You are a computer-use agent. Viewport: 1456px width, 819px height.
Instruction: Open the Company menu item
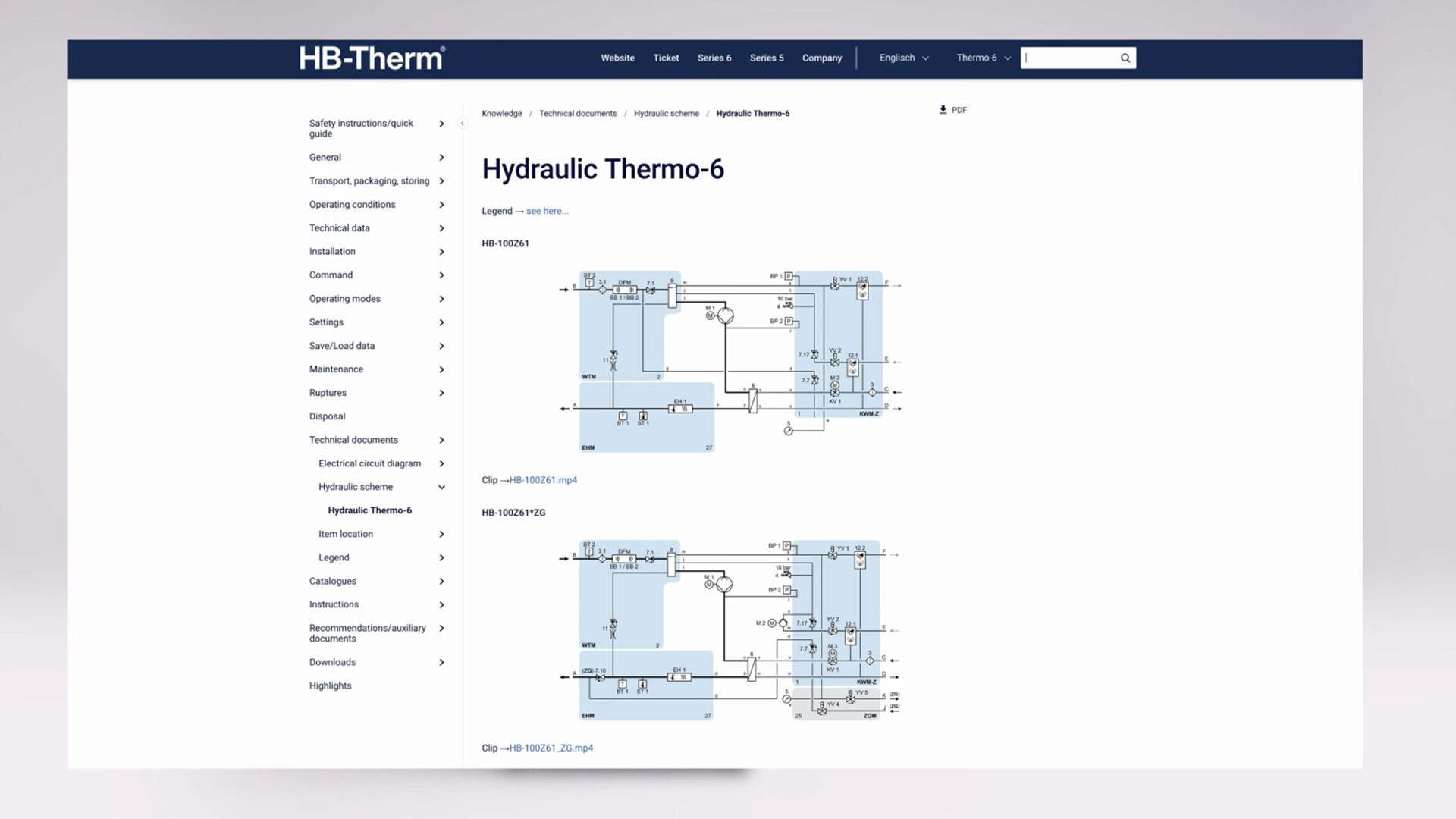[822, 58]
